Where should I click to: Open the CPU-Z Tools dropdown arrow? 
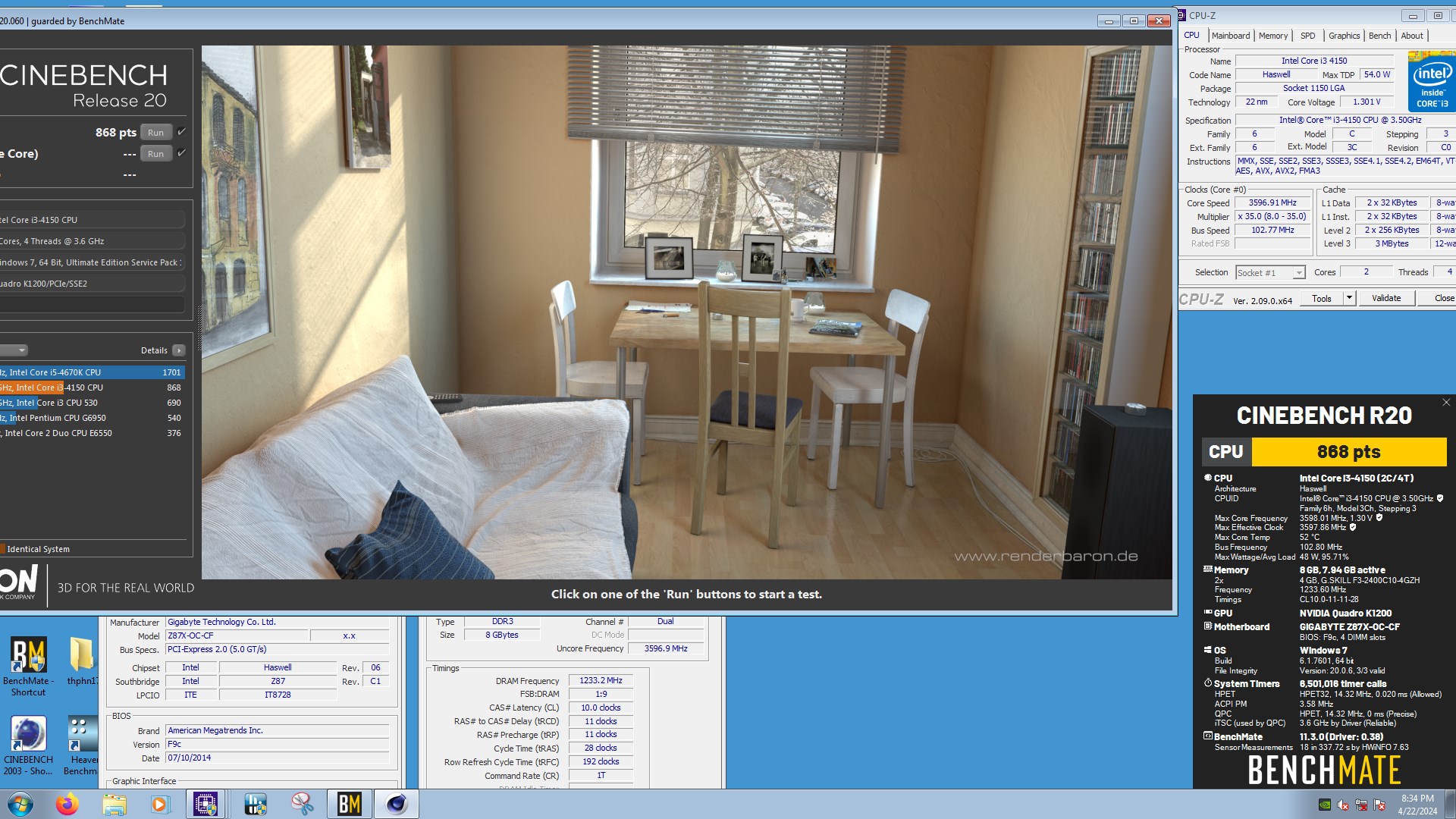coord(1349,298)
